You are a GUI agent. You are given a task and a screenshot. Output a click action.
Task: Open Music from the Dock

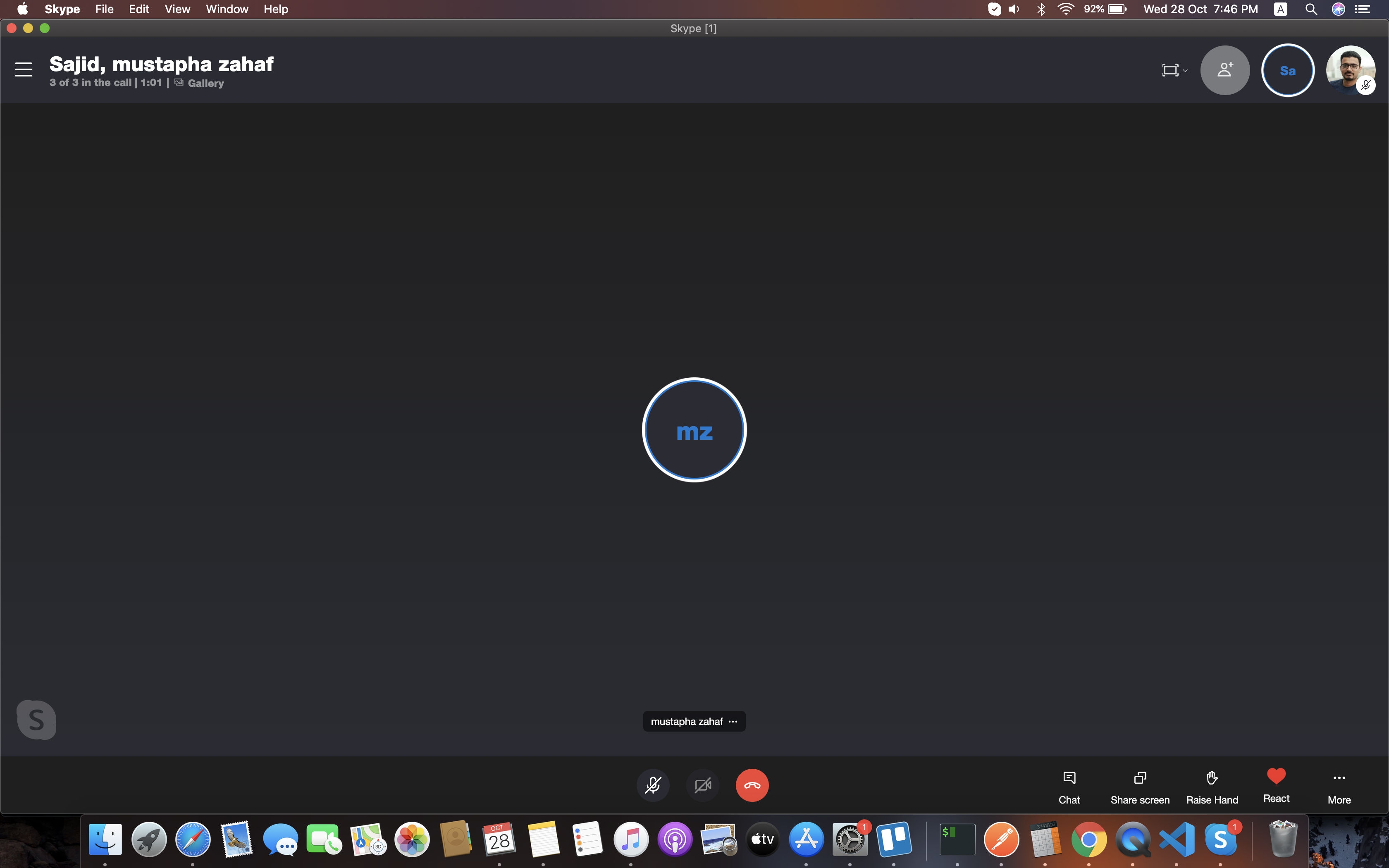click(x=631, y=839)
